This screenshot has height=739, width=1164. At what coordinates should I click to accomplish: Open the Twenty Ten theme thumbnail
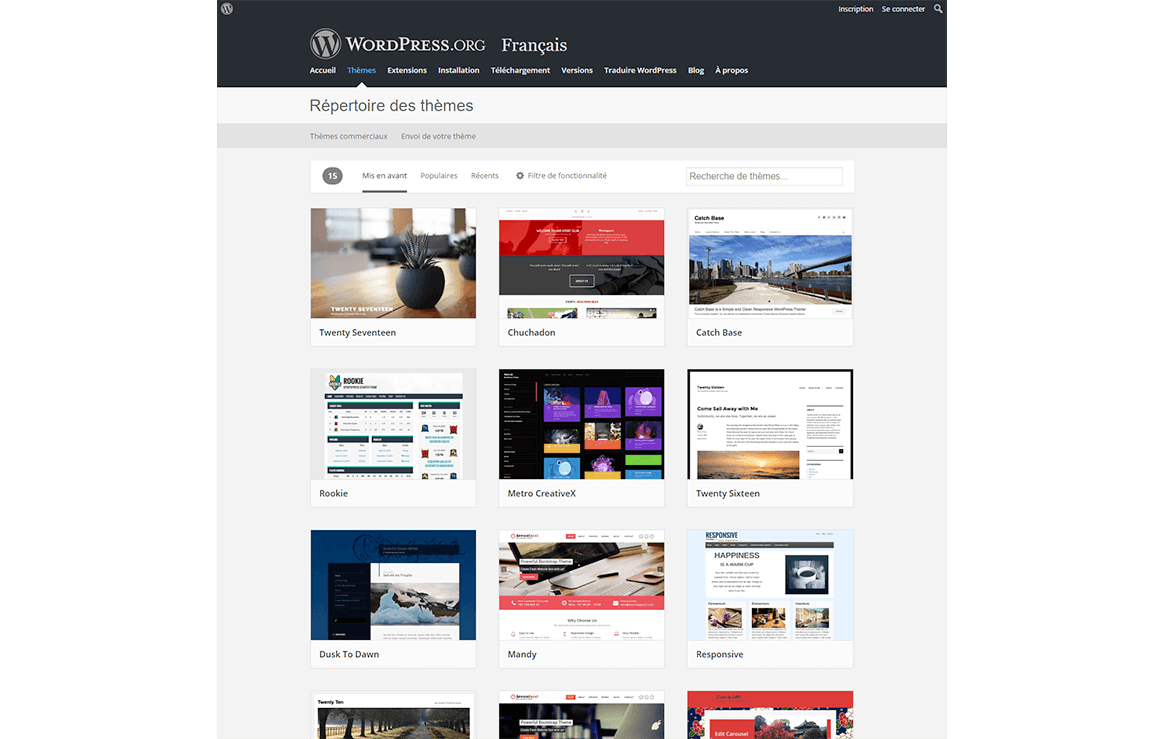coord(393,715)
